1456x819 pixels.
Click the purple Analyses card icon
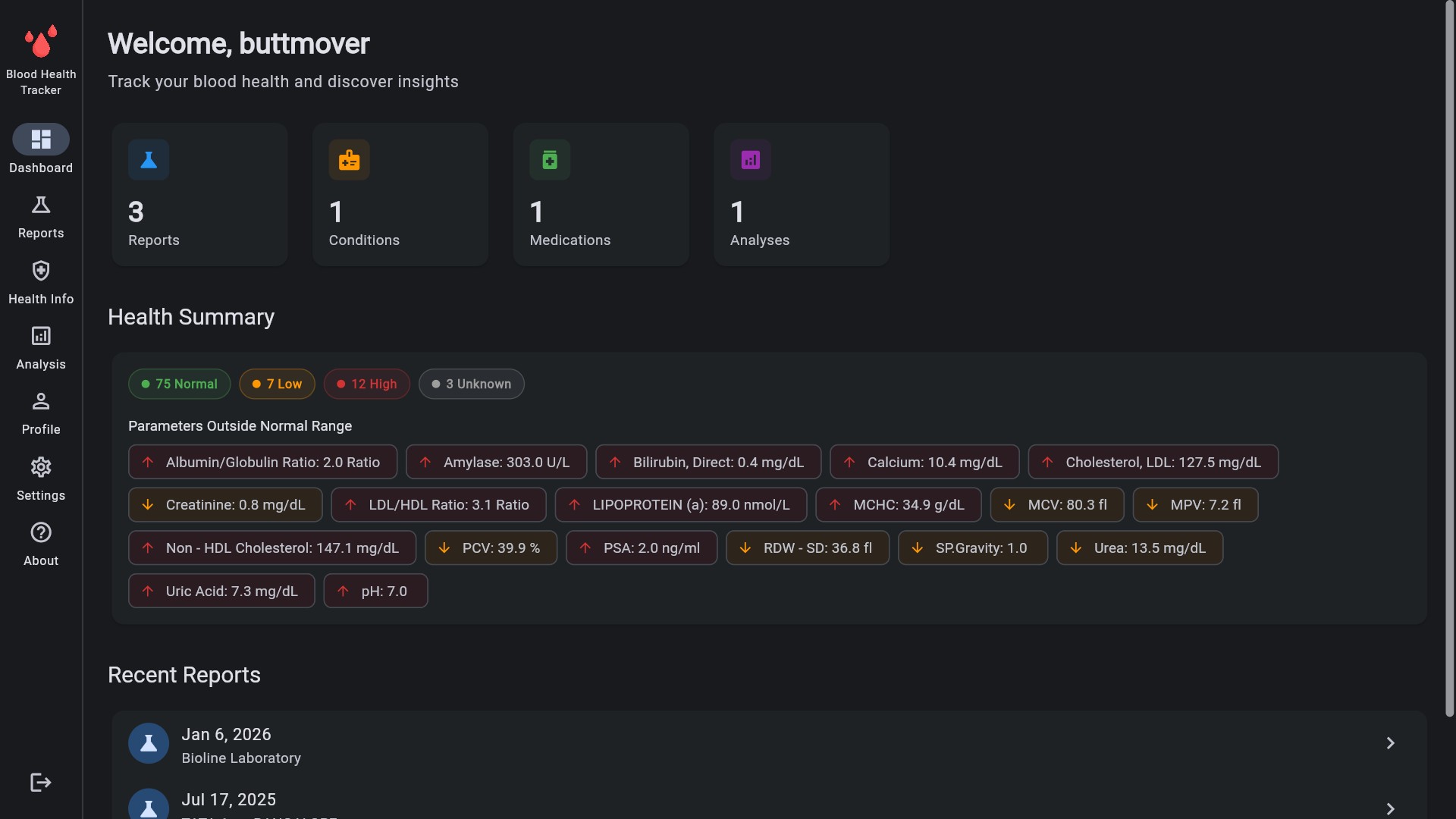[750, 160]
